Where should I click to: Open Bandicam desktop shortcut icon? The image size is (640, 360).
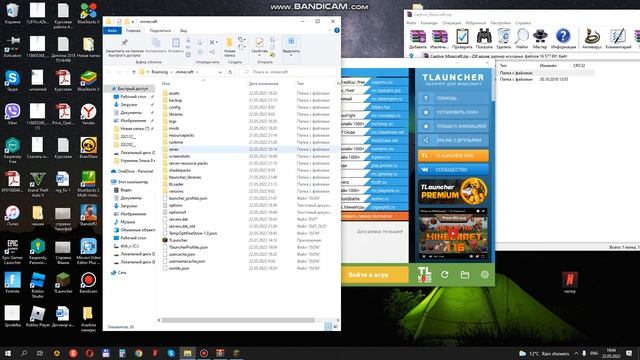pos(88,282)
